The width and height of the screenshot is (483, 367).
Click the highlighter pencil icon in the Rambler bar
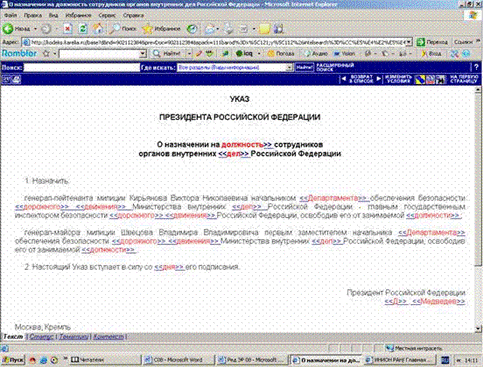[199, 53]
